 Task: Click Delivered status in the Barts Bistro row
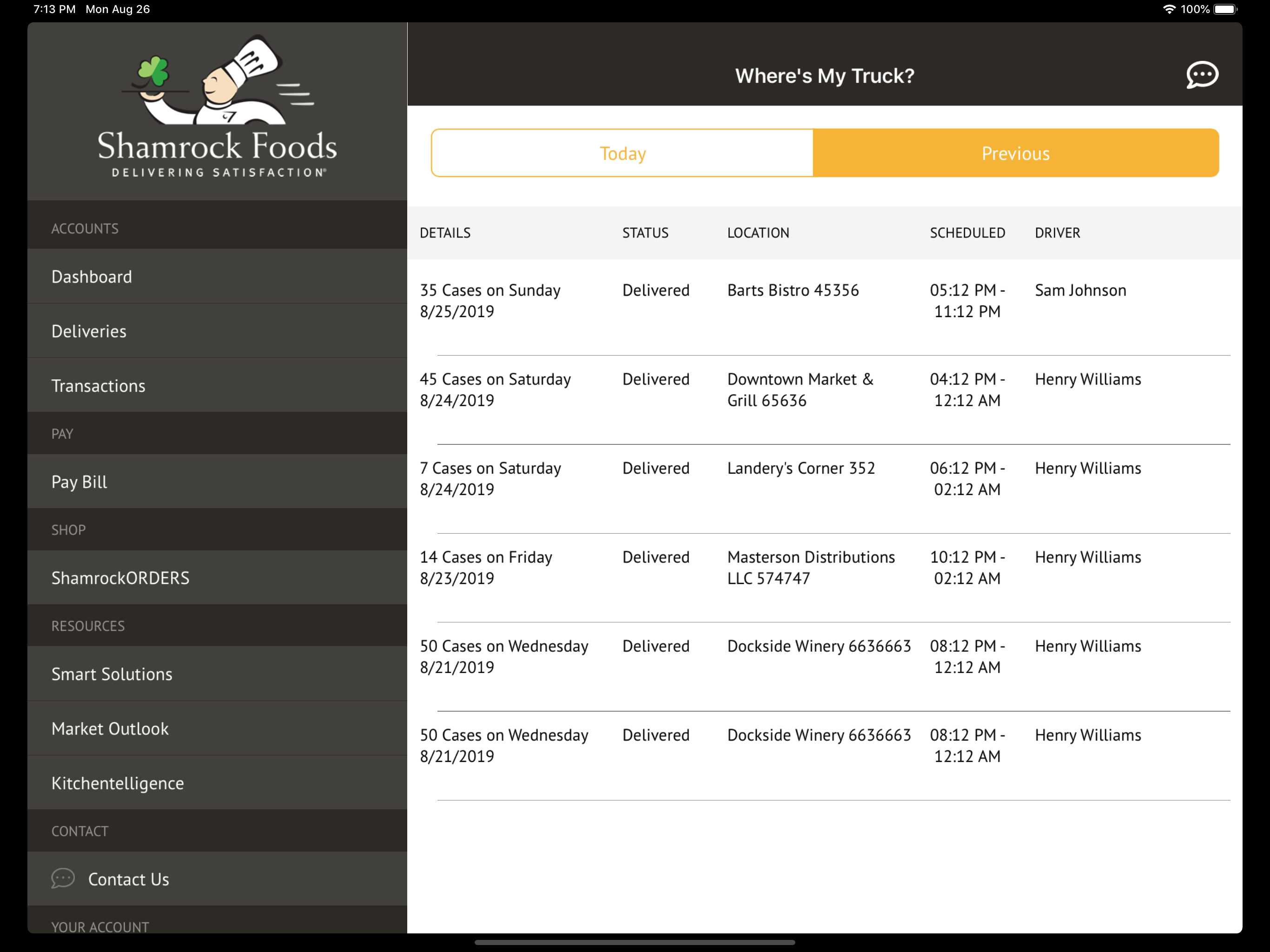[x=655, y=291]
